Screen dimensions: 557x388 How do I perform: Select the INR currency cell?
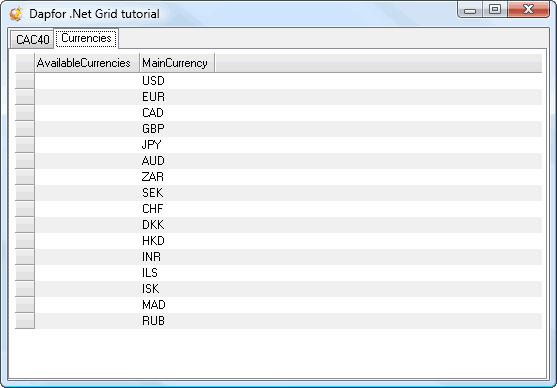point(177,257)
